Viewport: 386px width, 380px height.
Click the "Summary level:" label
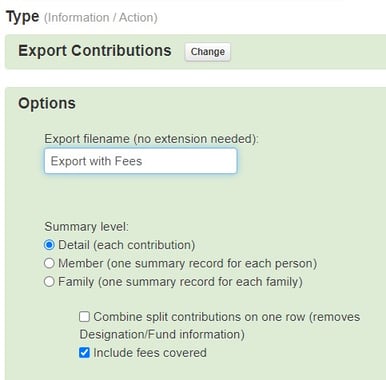(86, 227)
